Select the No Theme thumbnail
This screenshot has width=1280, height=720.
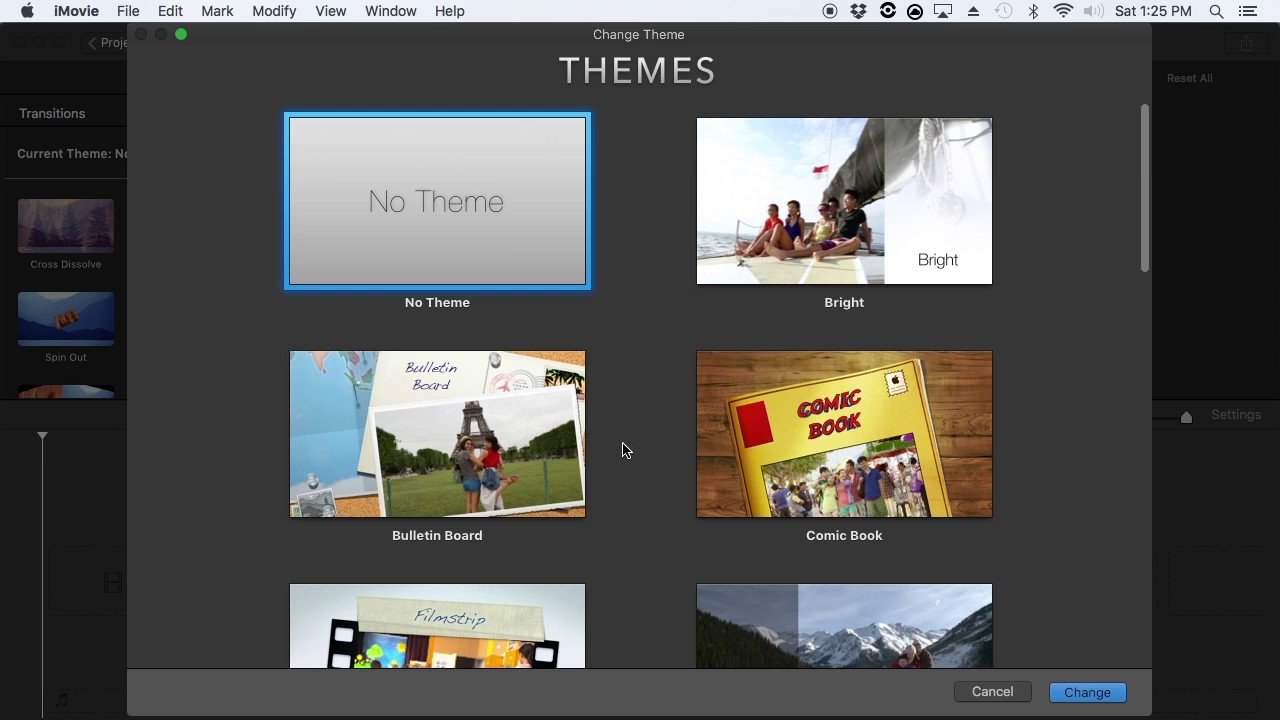(x=437, y=201)
